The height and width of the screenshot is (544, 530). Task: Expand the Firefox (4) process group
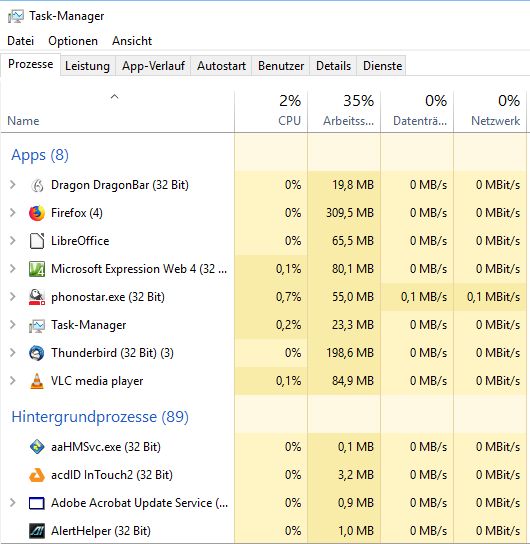tap(13, 213)
